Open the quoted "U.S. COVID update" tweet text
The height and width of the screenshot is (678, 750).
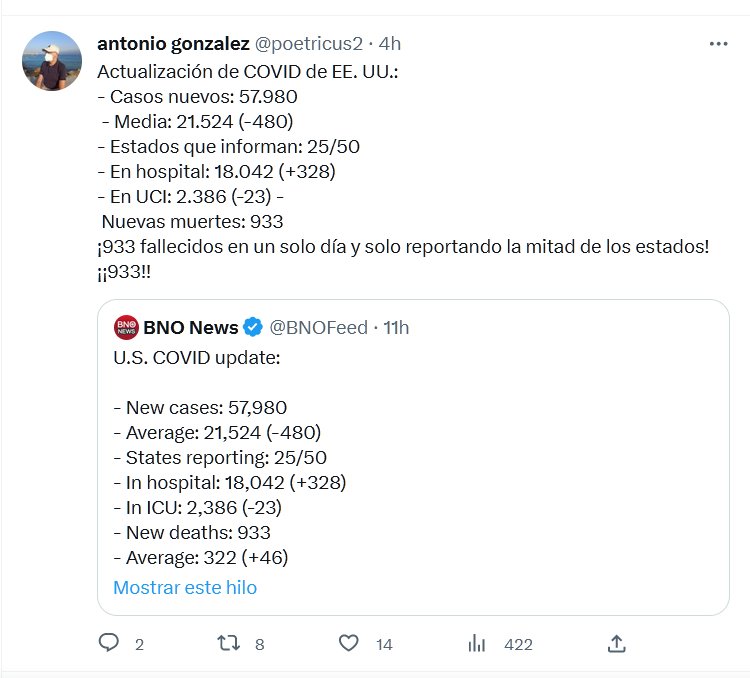pos(195,357)
